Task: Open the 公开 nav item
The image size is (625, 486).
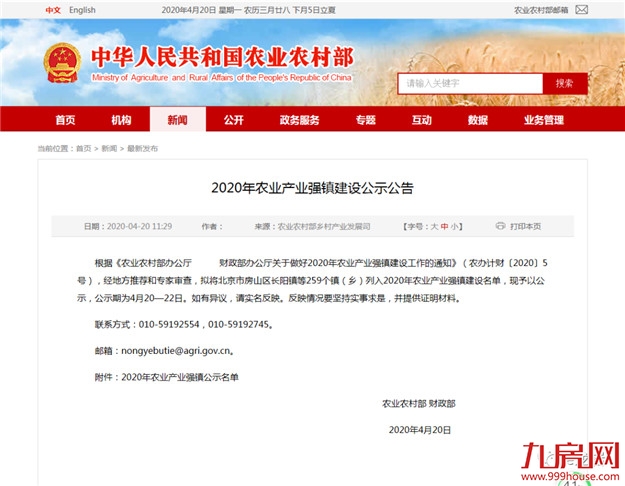Action: (234, 120)
